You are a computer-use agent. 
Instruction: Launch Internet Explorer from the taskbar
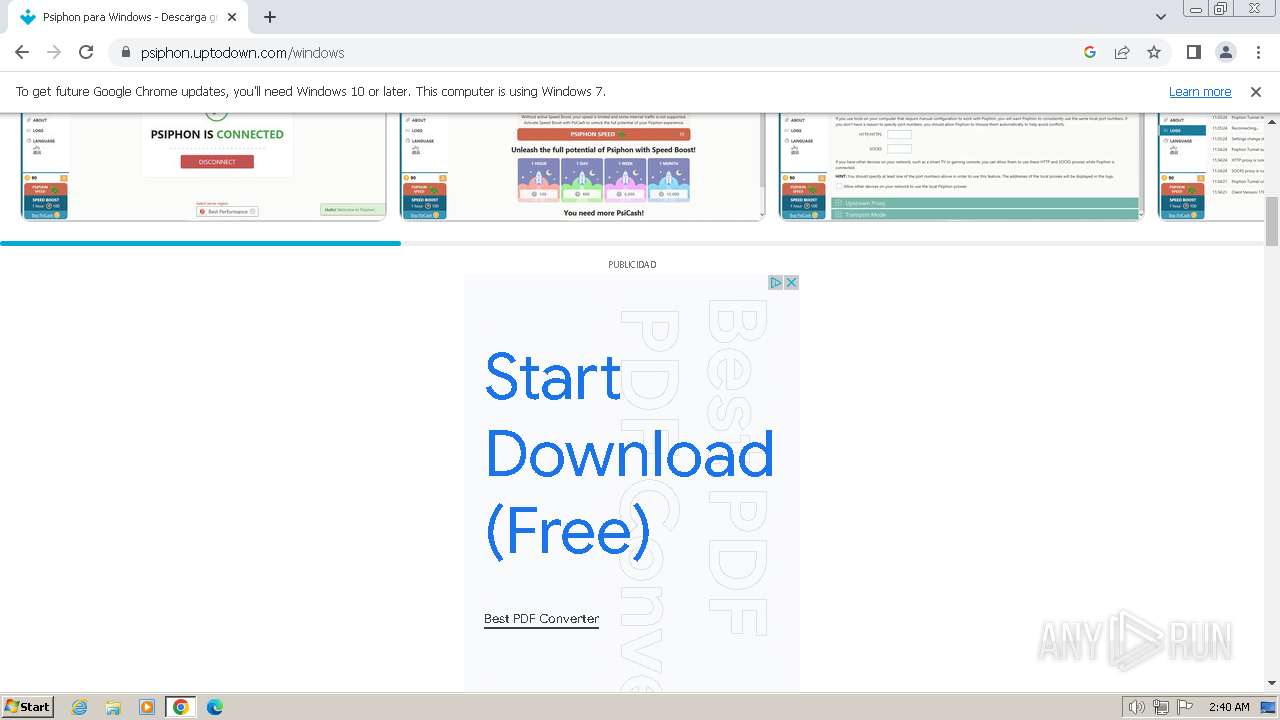tap(80, 707)
